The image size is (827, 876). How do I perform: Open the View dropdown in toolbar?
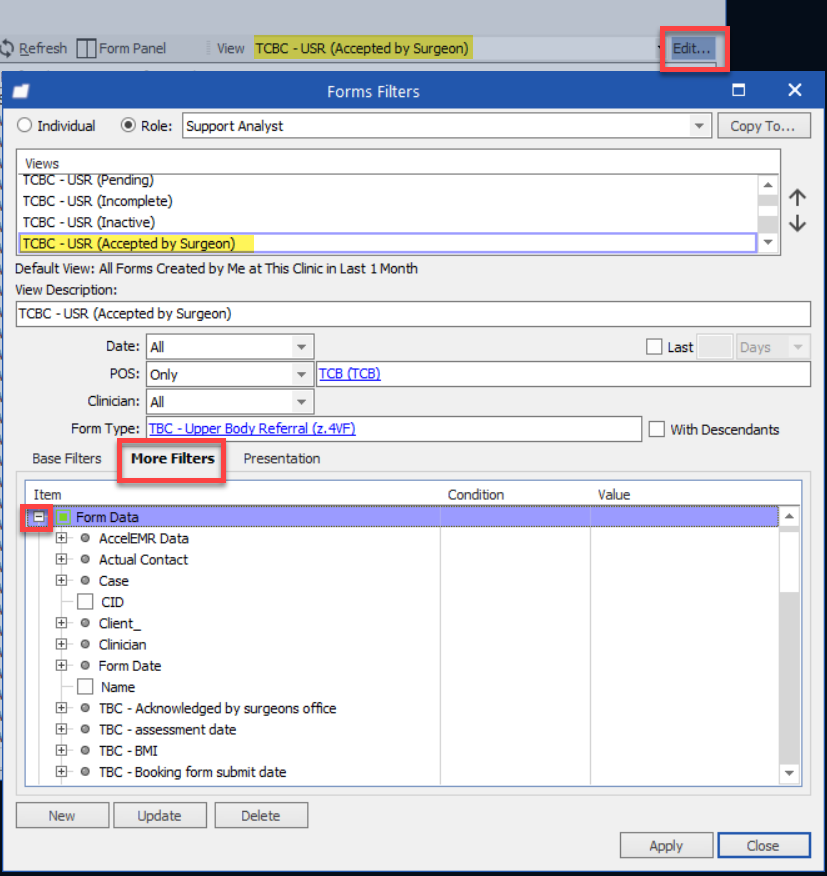[659, 49]
